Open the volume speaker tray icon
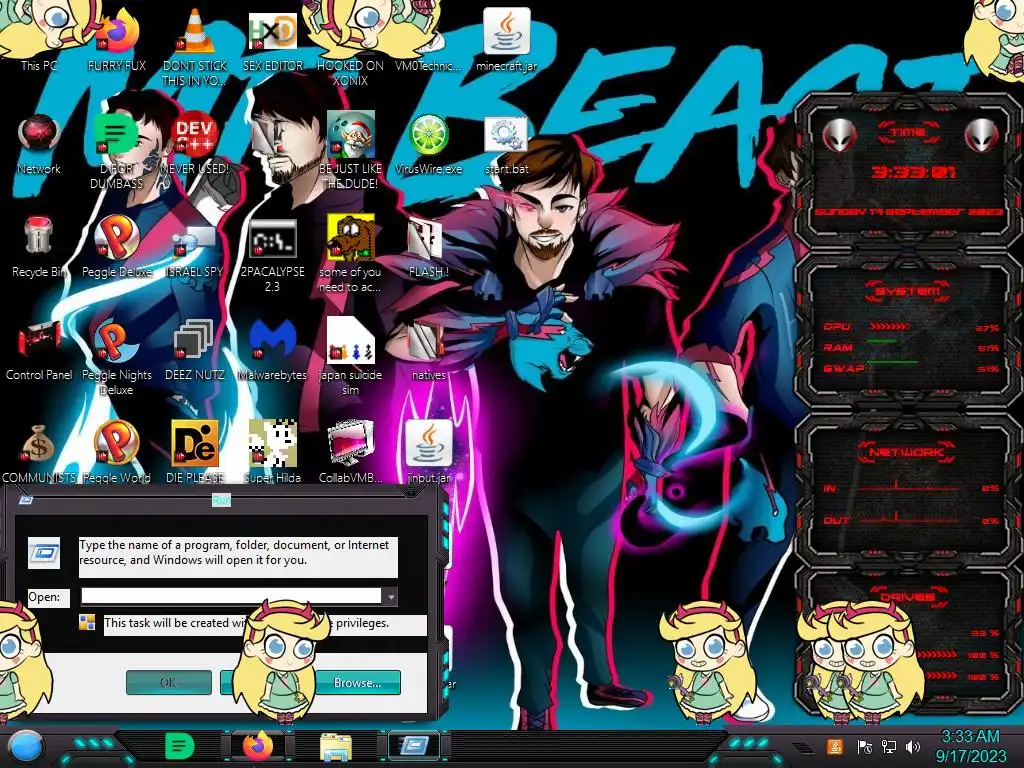 [x=913, y=746]
